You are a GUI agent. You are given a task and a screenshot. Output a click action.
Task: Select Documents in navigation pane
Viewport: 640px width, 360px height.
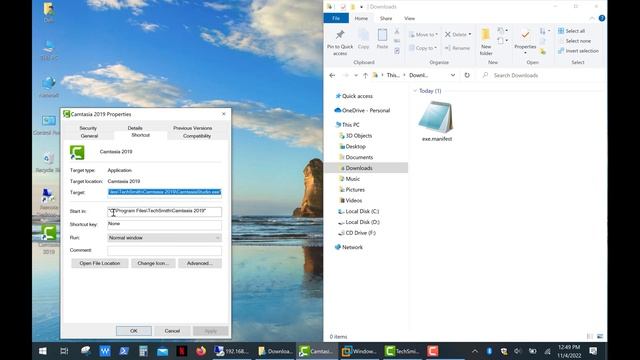359,157
